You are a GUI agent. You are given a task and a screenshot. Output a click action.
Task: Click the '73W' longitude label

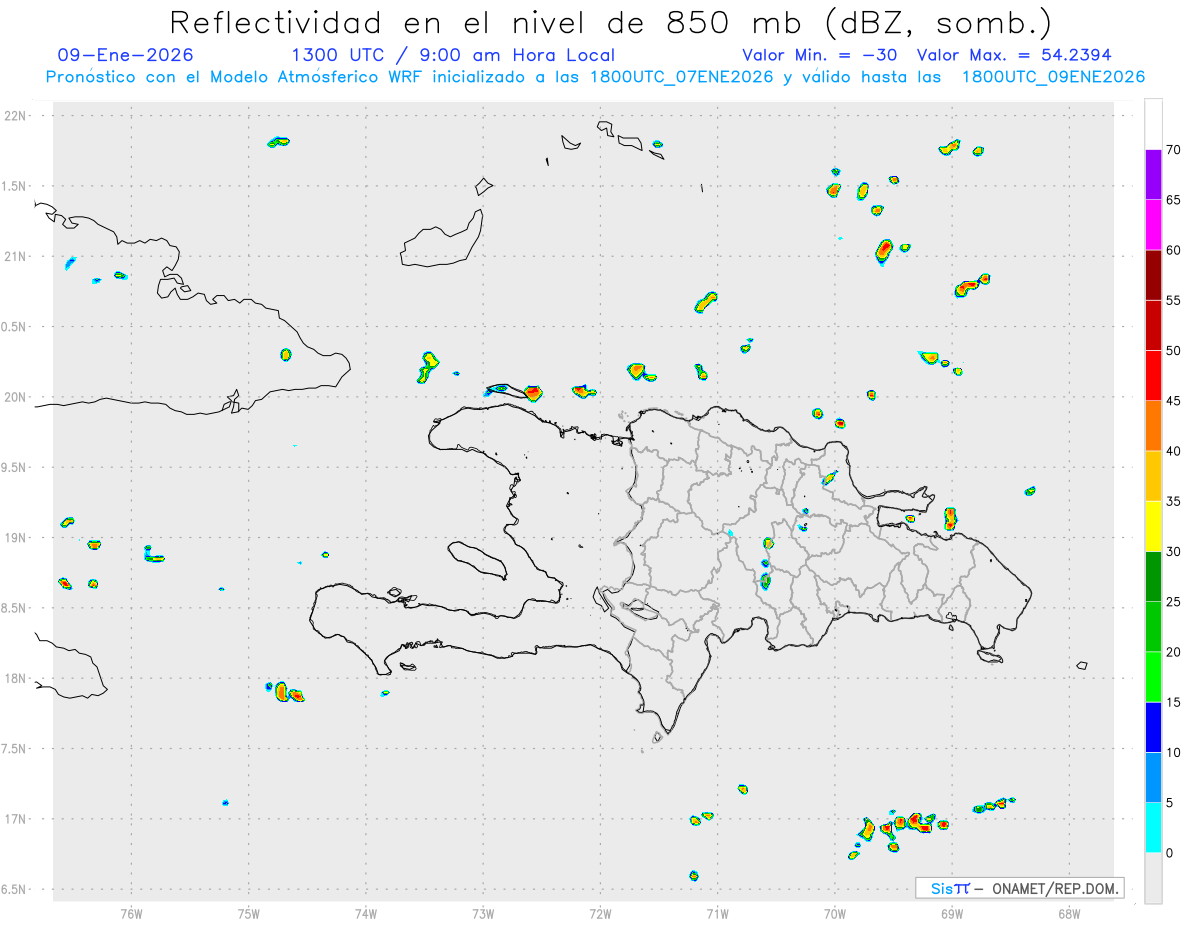tap(483, 913)
